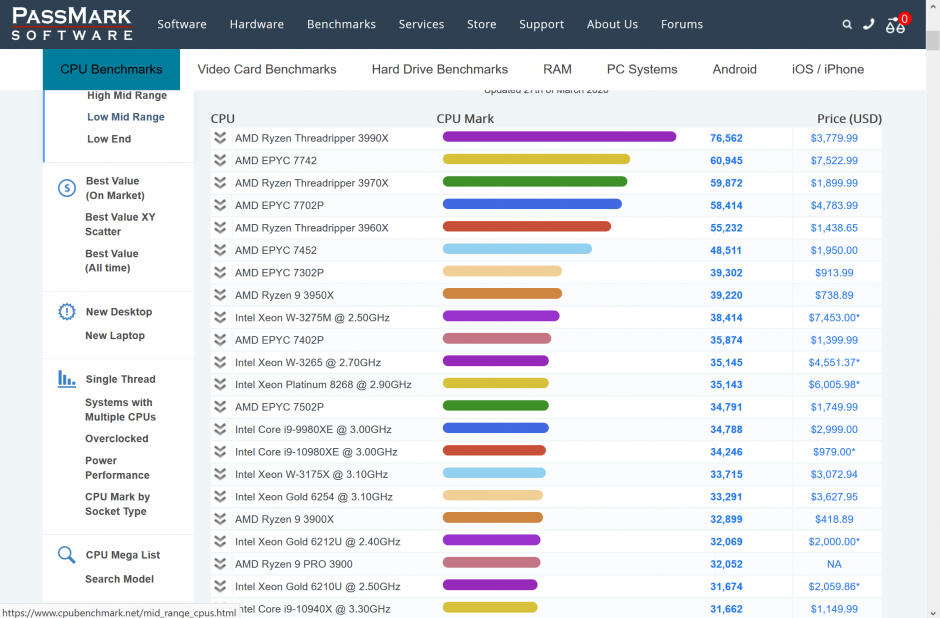This screenshot has height=618, width=940.
Task: Open Systems with Multiple CPUs link
Action: click(120, 409)
